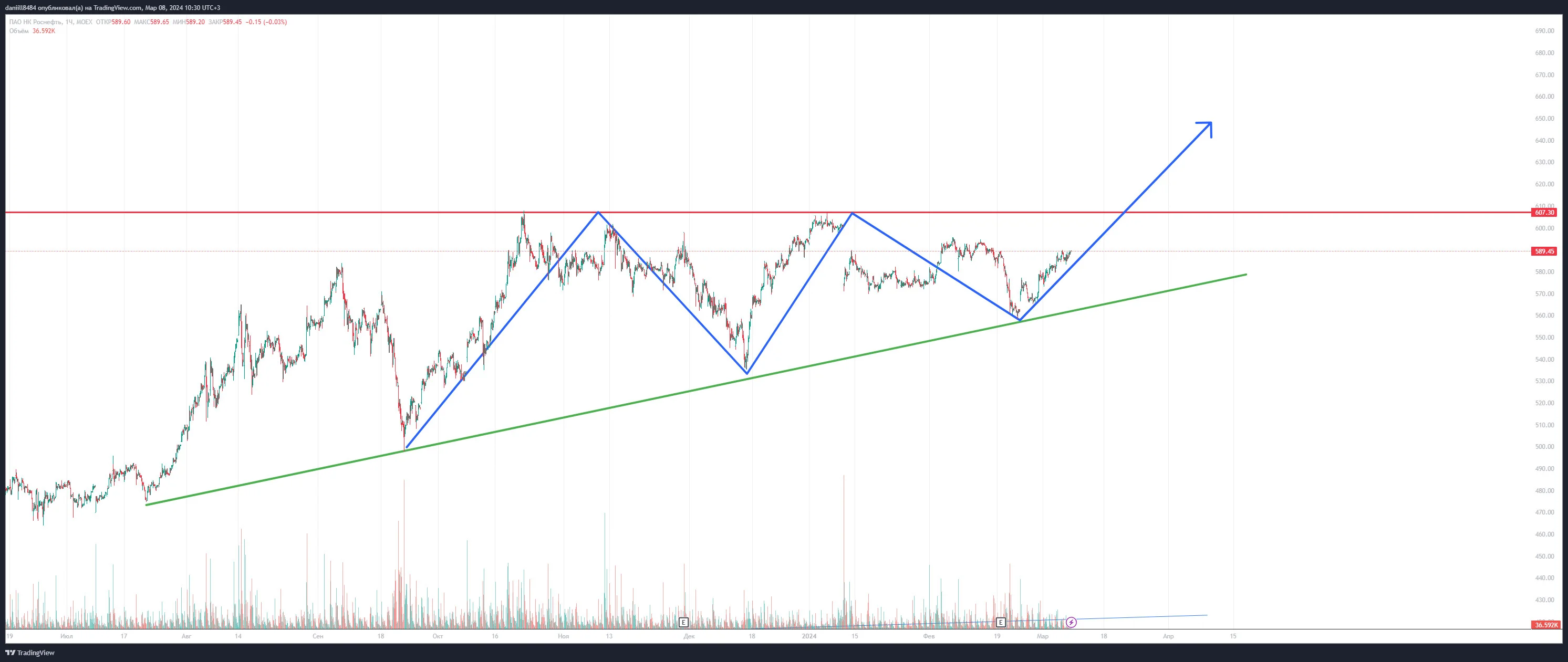This screenshot has width=1568, height=662.
Task: Open the earnings 'E' marker near 19 February
Action: [x=1001, y=623]
